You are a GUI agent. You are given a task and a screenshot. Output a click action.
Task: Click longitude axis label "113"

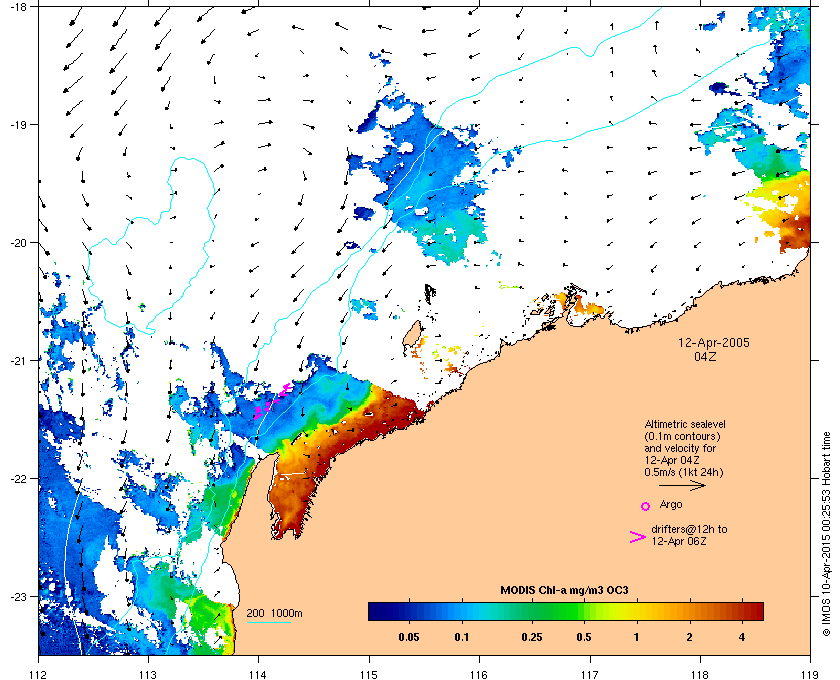[x=148, y=675]
